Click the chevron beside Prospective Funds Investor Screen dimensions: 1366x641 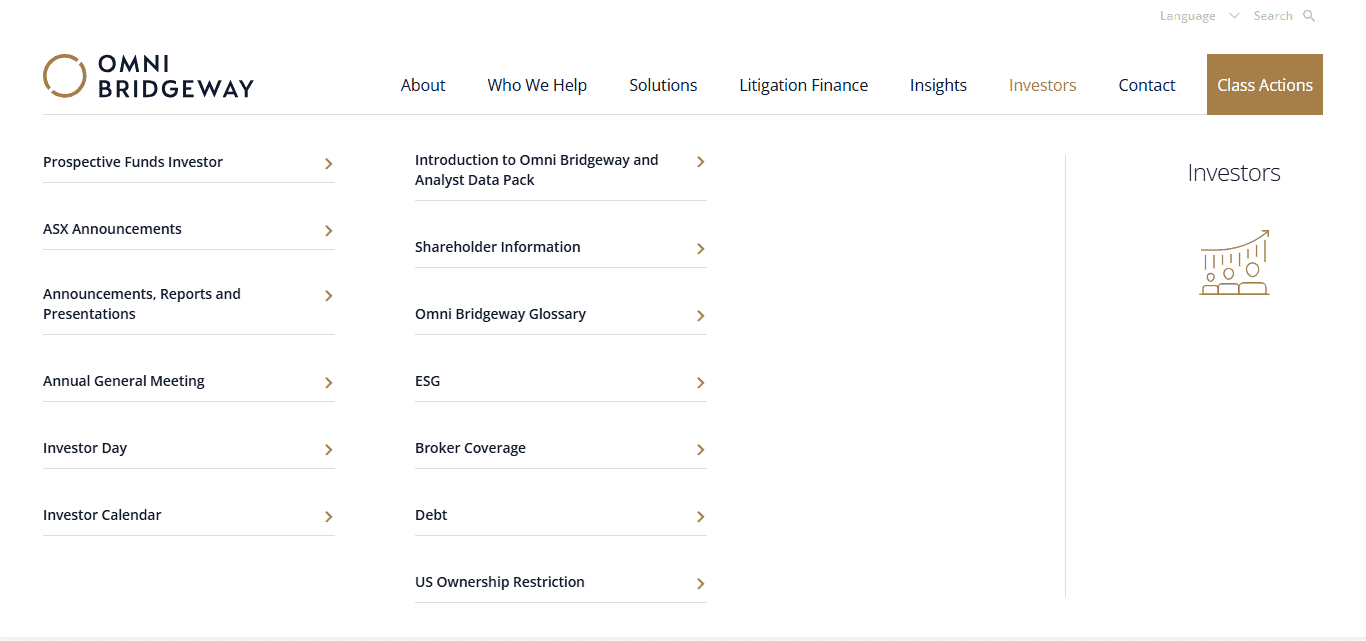pos(328,164)
